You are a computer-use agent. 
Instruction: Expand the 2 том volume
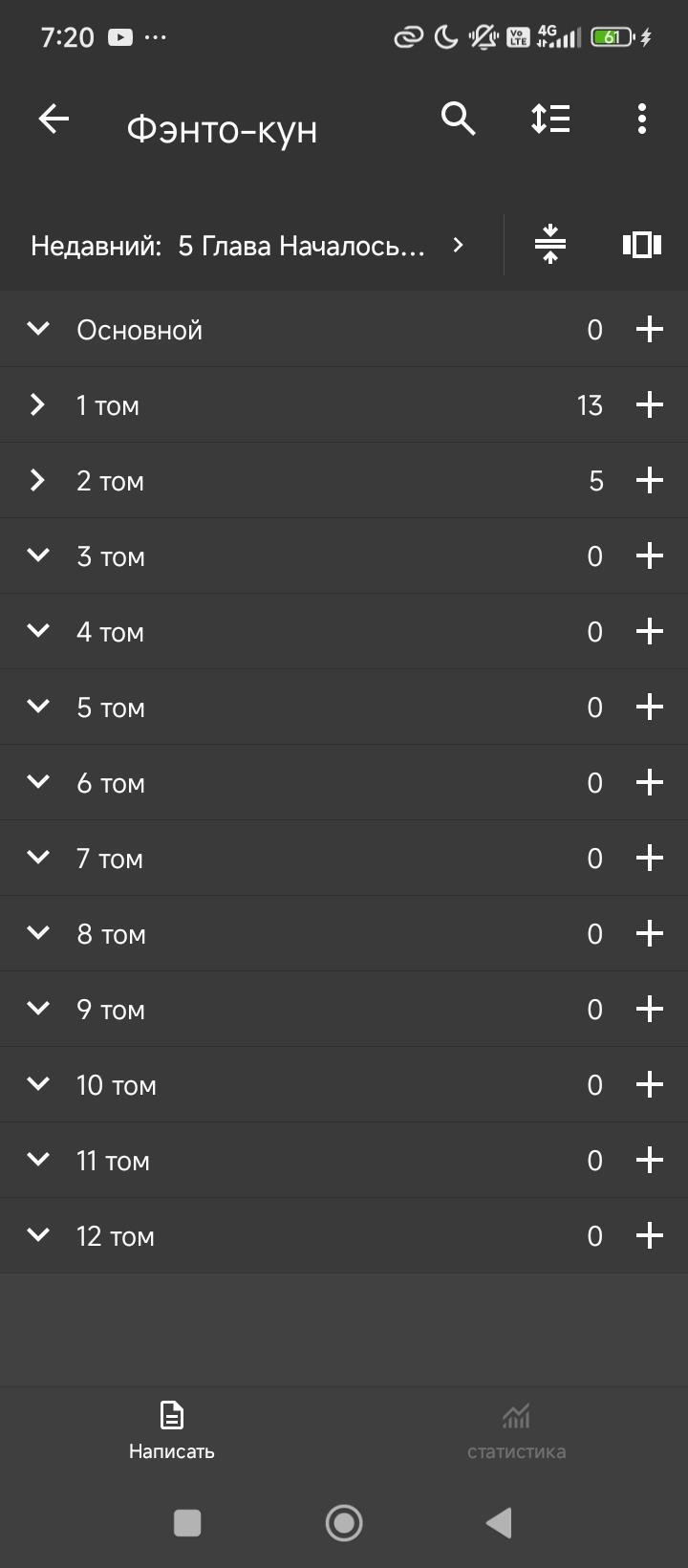tap(38, 480)
